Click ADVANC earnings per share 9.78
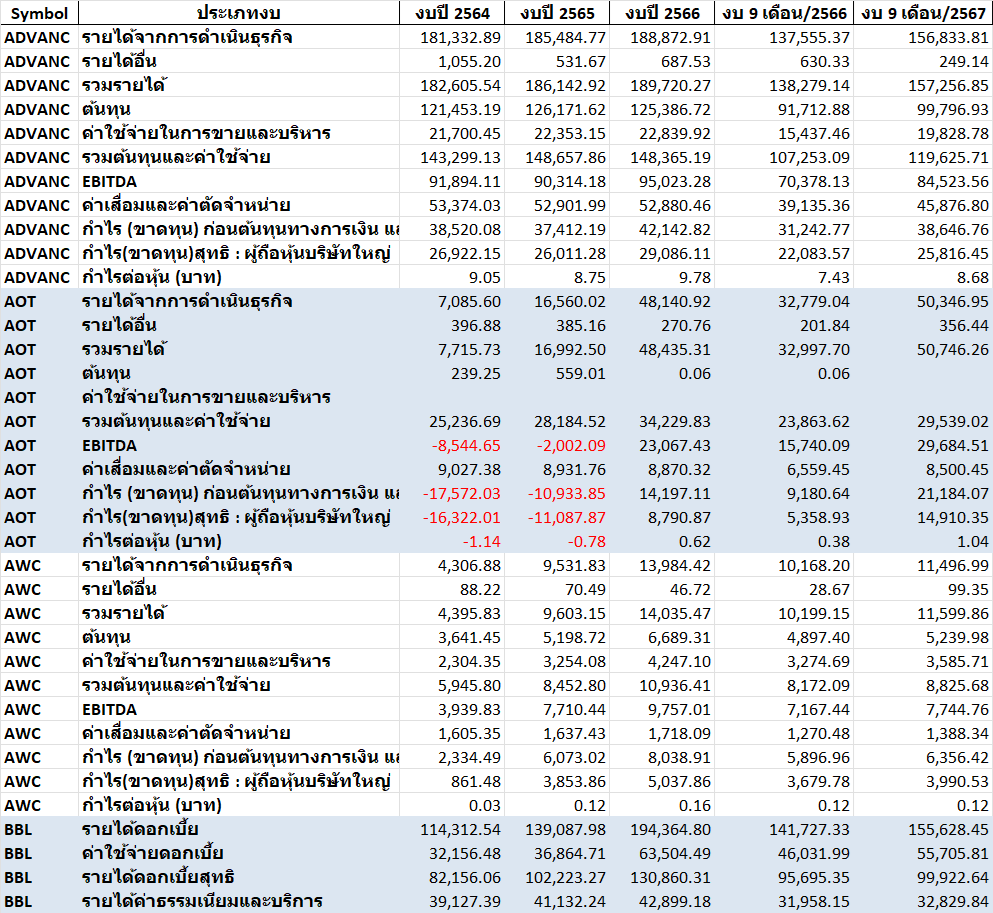993x913 pixels. click(695, 279)
